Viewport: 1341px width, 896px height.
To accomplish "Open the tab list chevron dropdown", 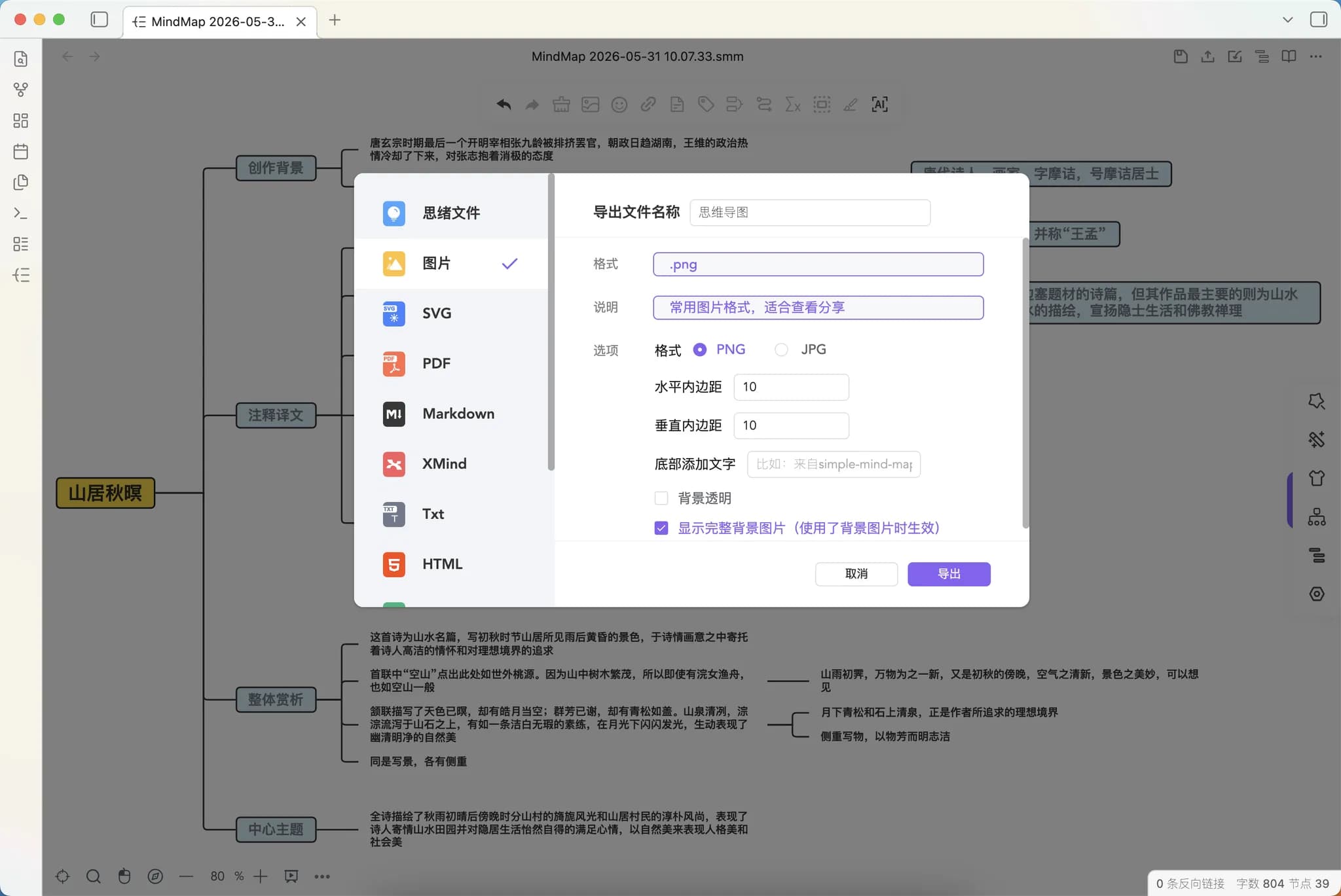I will (1287, 20).
